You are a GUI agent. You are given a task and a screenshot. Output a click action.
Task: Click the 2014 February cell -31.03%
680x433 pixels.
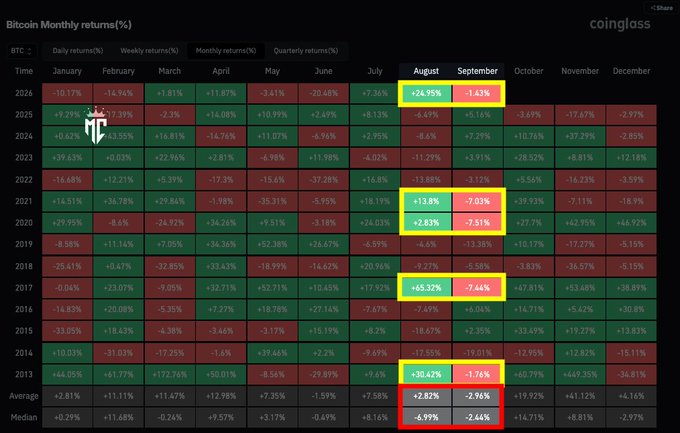click(118, 353)
